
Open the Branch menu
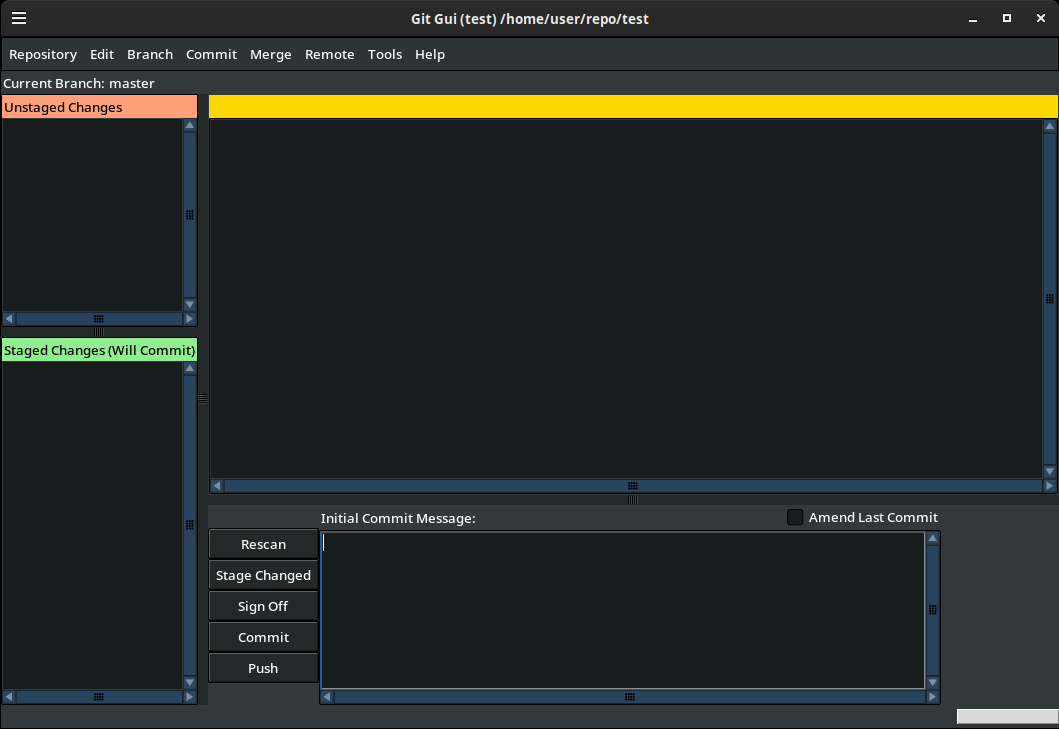point(150,55)
